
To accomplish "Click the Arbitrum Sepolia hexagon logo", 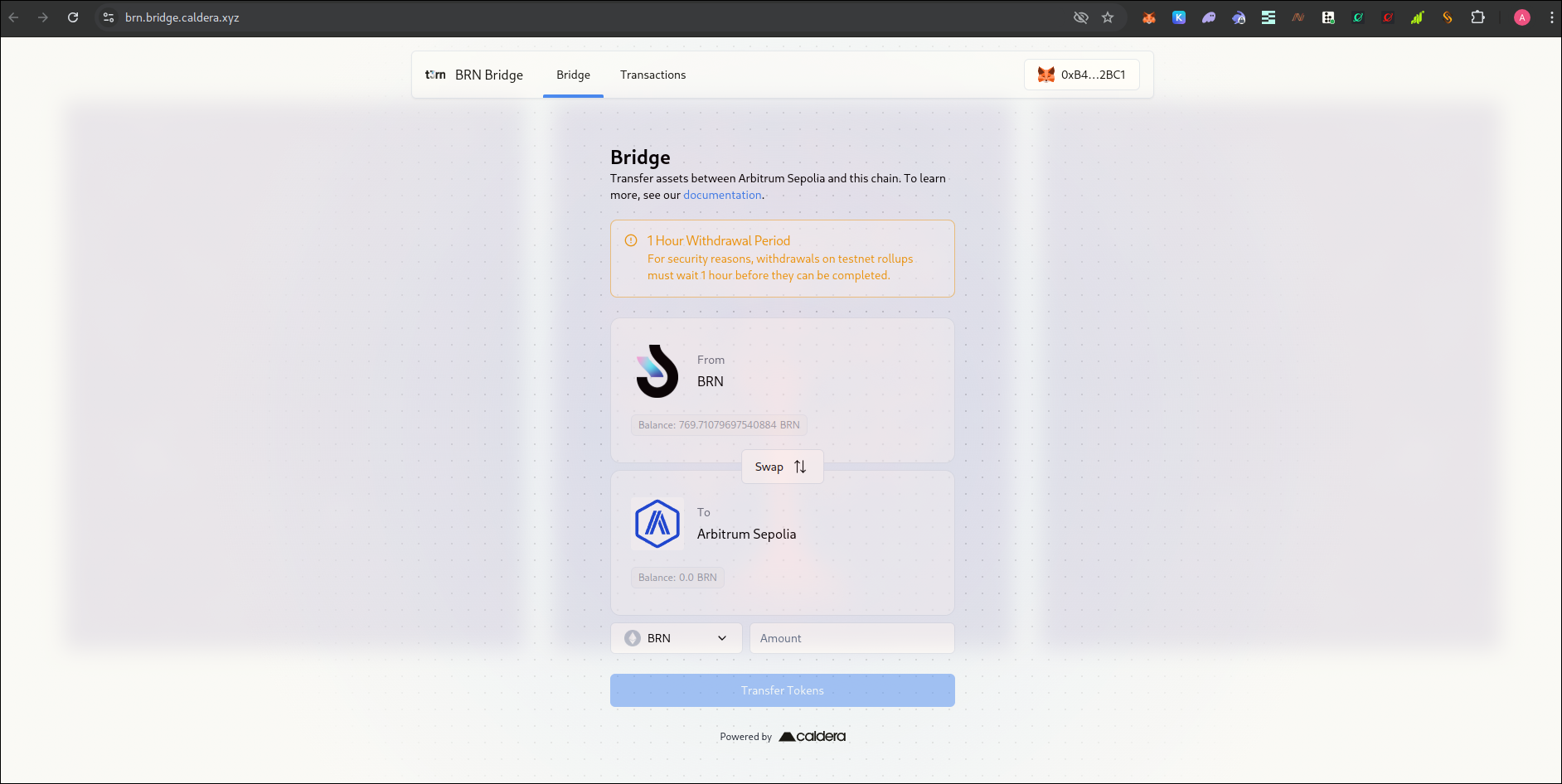I will [x=657, y=524].
